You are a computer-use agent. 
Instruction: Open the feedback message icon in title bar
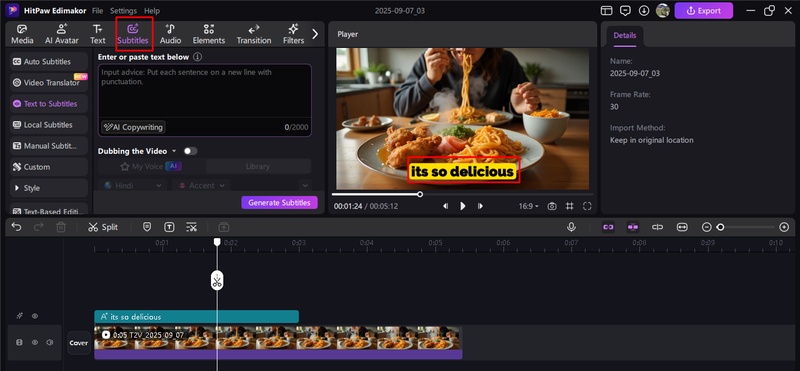(x=625, y=11)
